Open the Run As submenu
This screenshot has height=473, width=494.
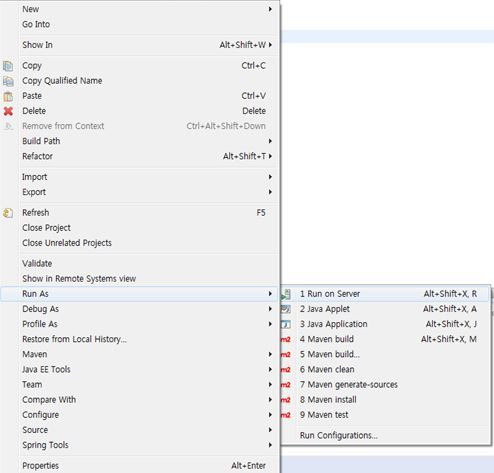[140, 294]
